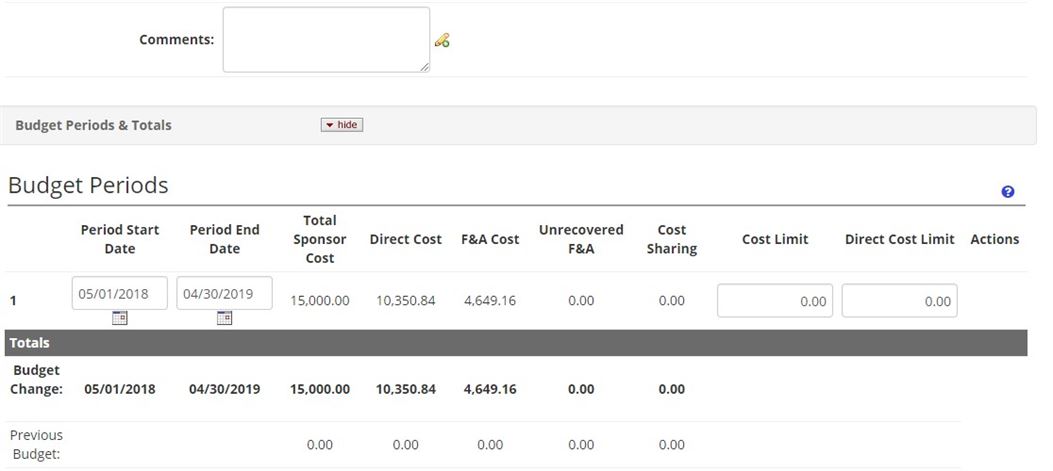Select the Cost Limit input field
Image resolution: width=1053 pixels, height=471 pixels.
[774, 301]
